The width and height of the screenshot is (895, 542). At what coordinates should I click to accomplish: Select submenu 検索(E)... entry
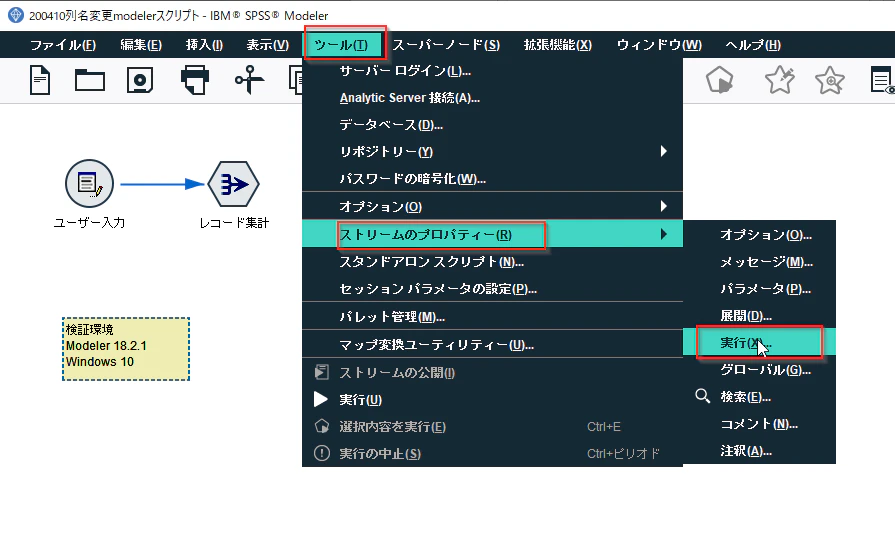click(x=759, y=397)
